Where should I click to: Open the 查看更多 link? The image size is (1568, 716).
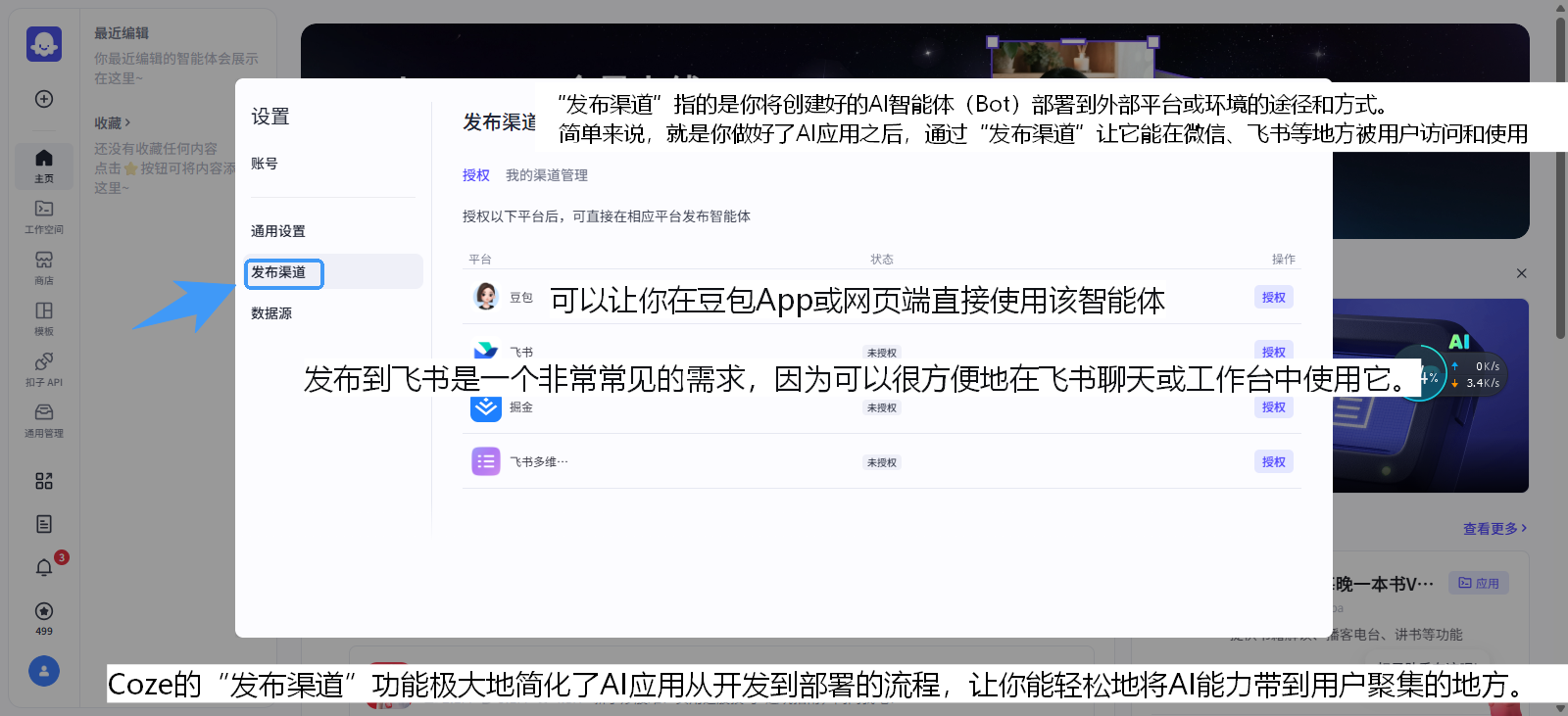pyautogui.click(x=1494, y=529)
